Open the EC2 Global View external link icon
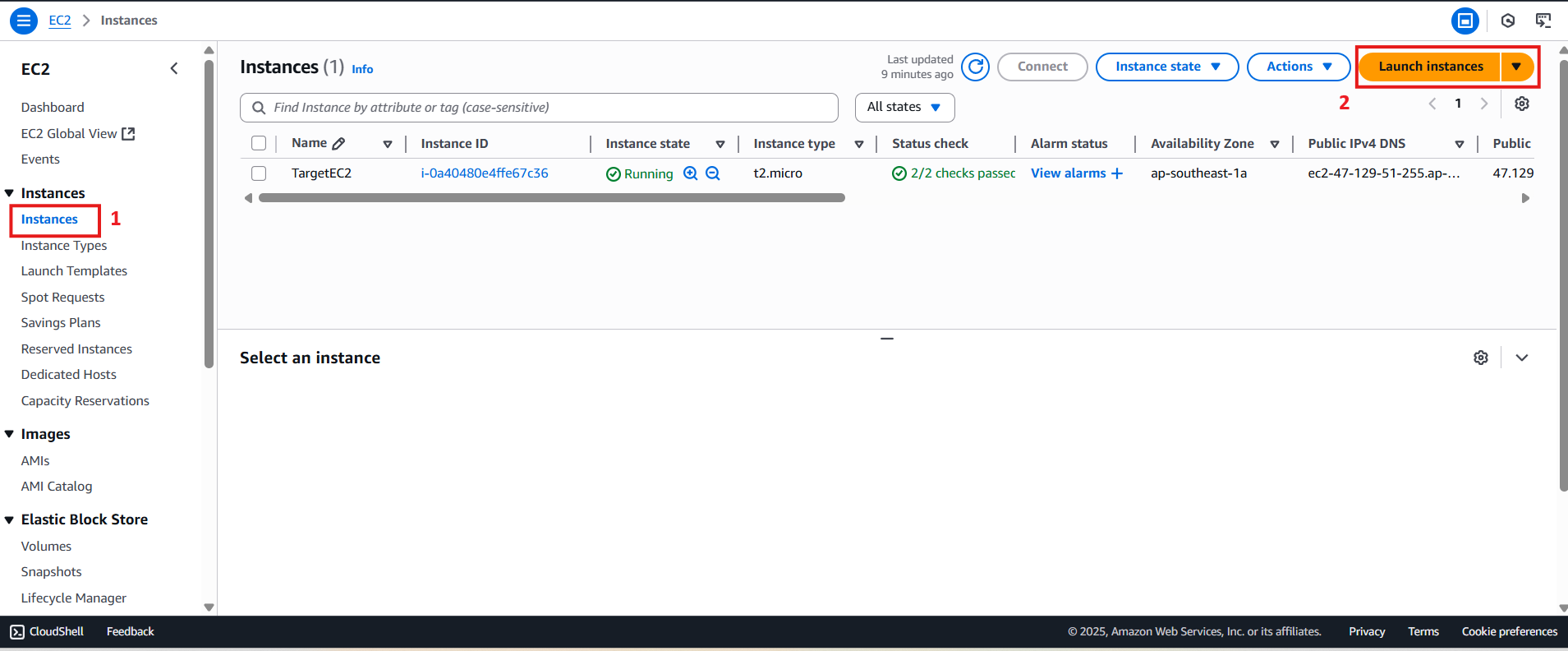 pyautogui.click(x=128, y=133)
